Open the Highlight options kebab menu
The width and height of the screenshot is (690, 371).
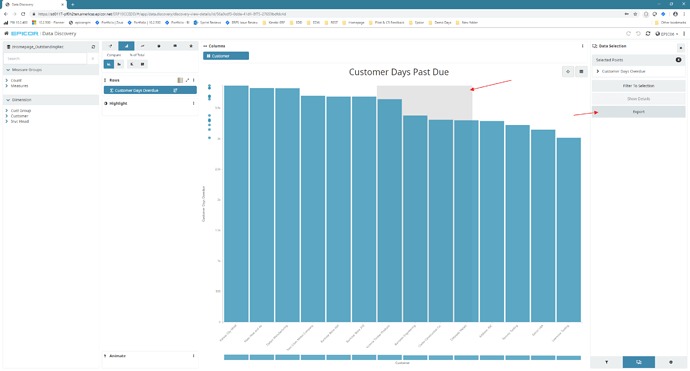pos(194,103)
